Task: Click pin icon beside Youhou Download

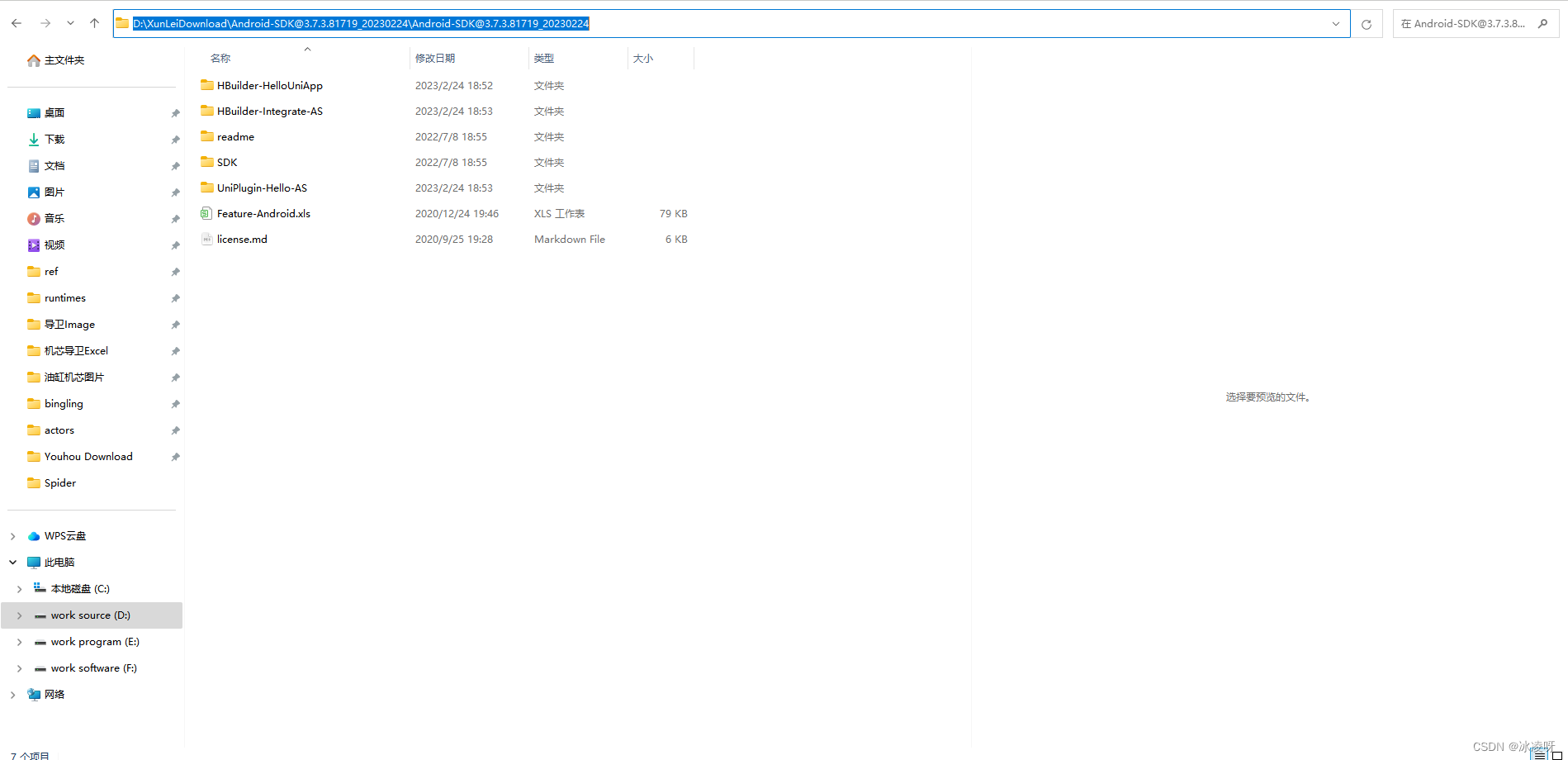Action: click(175, 457)
